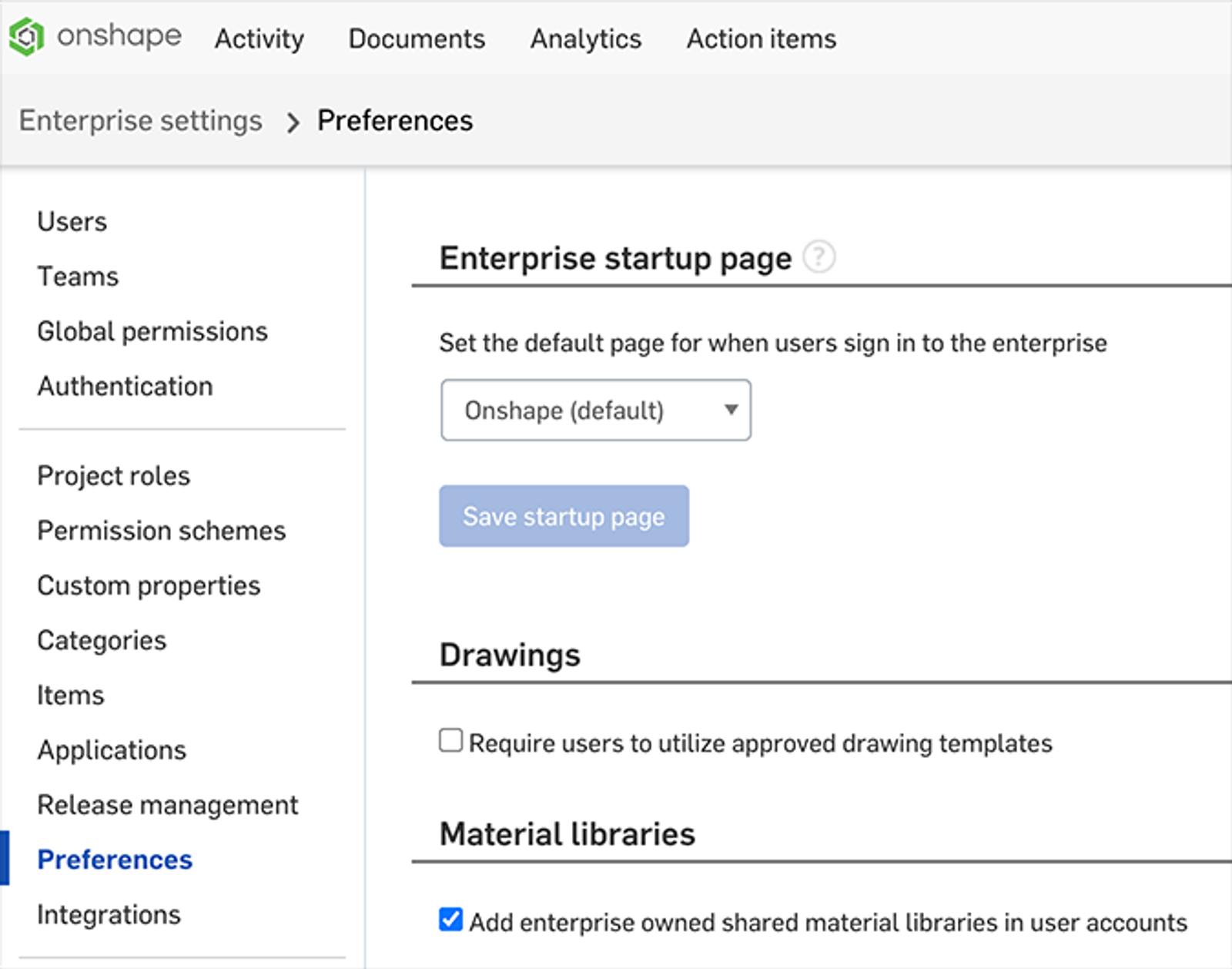The image size is (1232, 969).
Task: Select Users in the sidebar
Action: click(72, 222)
